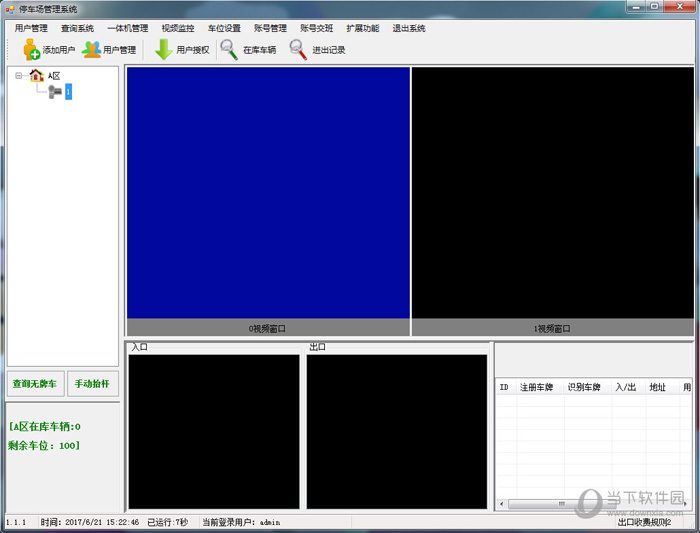
Task: Select the blue 0视频窗口 video pane
Action: [268, 192]
